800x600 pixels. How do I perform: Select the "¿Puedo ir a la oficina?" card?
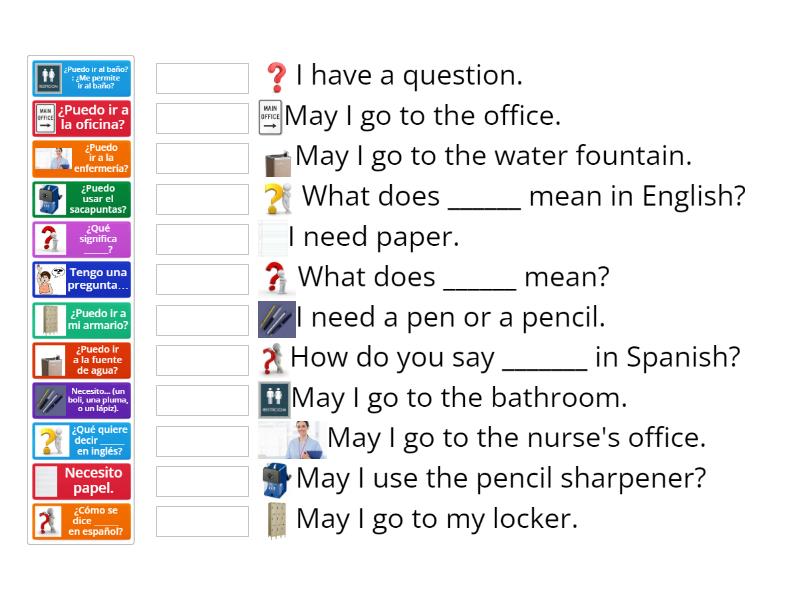[82, 117]
